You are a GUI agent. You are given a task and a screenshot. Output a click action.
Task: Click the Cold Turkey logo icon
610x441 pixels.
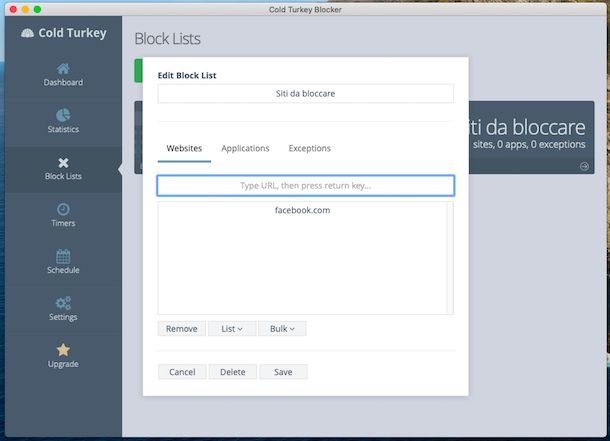[x=27, y=33]
